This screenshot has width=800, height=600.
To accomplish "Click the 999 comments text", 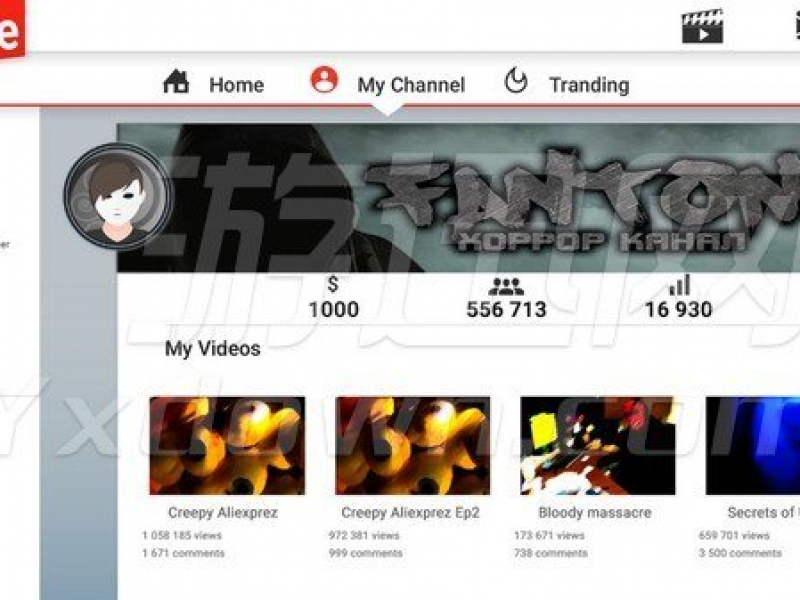I will click(366, 553).
